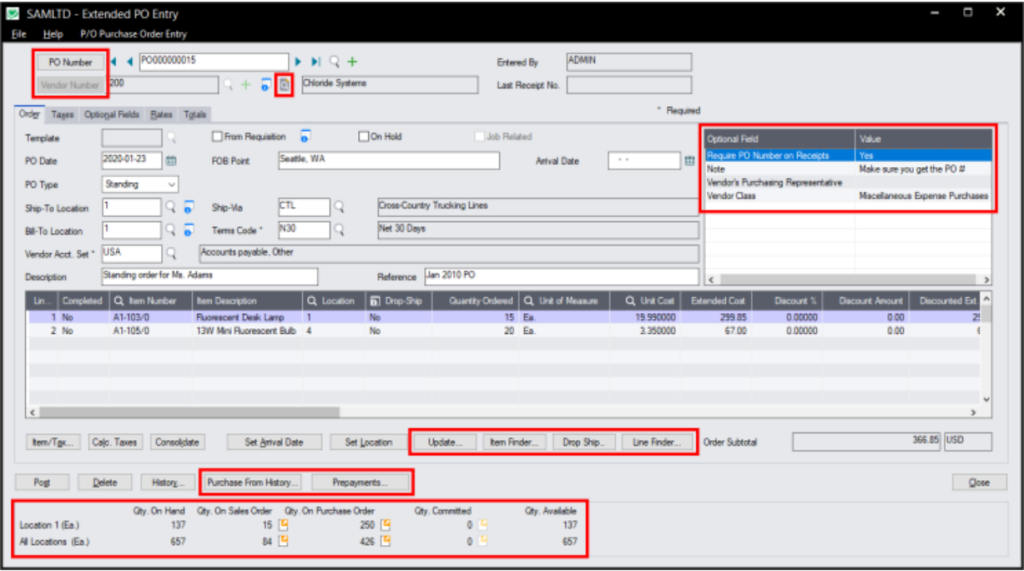The height and width of the screenshot is (571, 1024).
Task: Expand the PO Type dropdown
Action: point(171,184)
